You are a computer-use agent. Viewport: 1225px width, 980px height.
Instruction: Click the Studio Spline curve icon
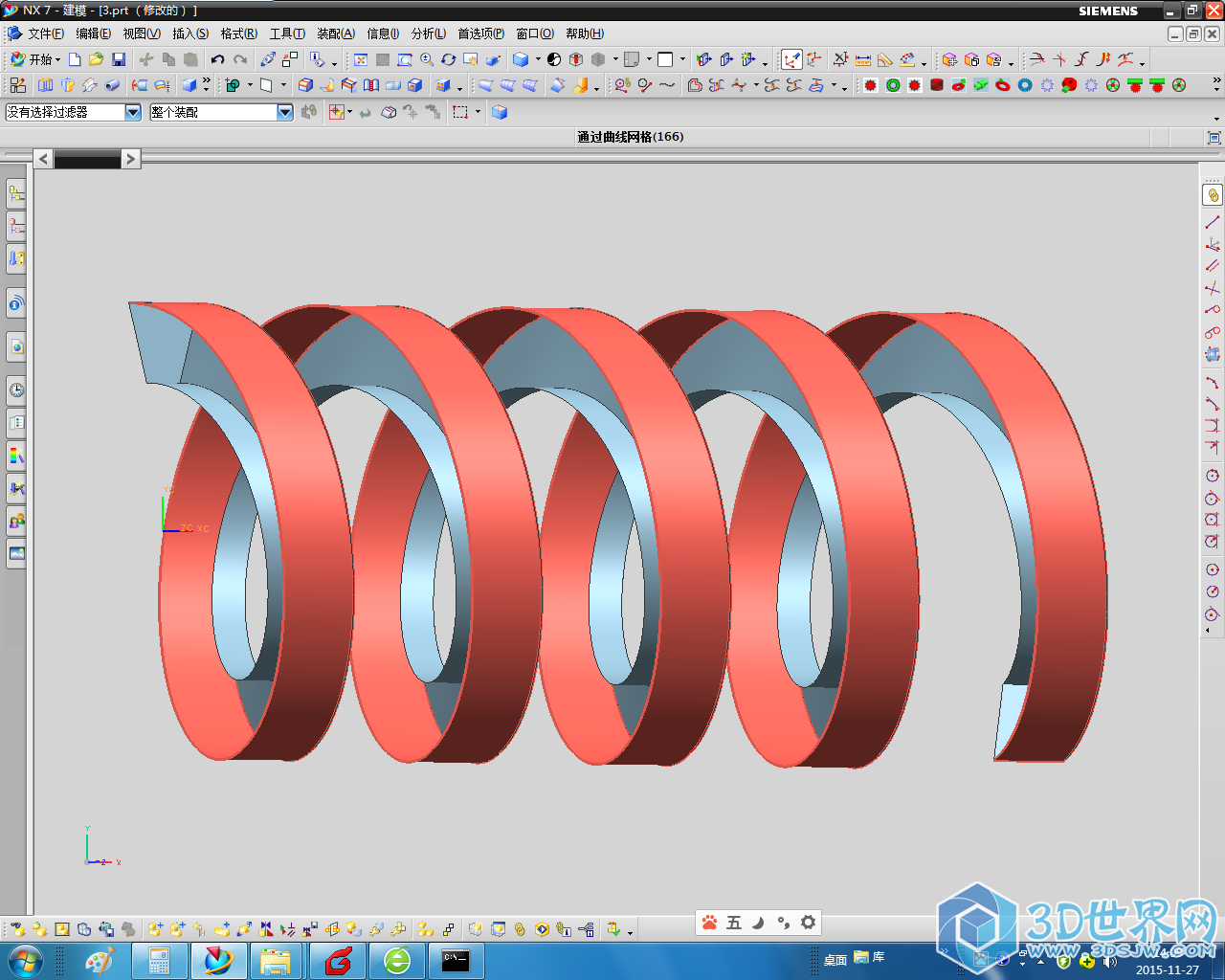[667, 85]
